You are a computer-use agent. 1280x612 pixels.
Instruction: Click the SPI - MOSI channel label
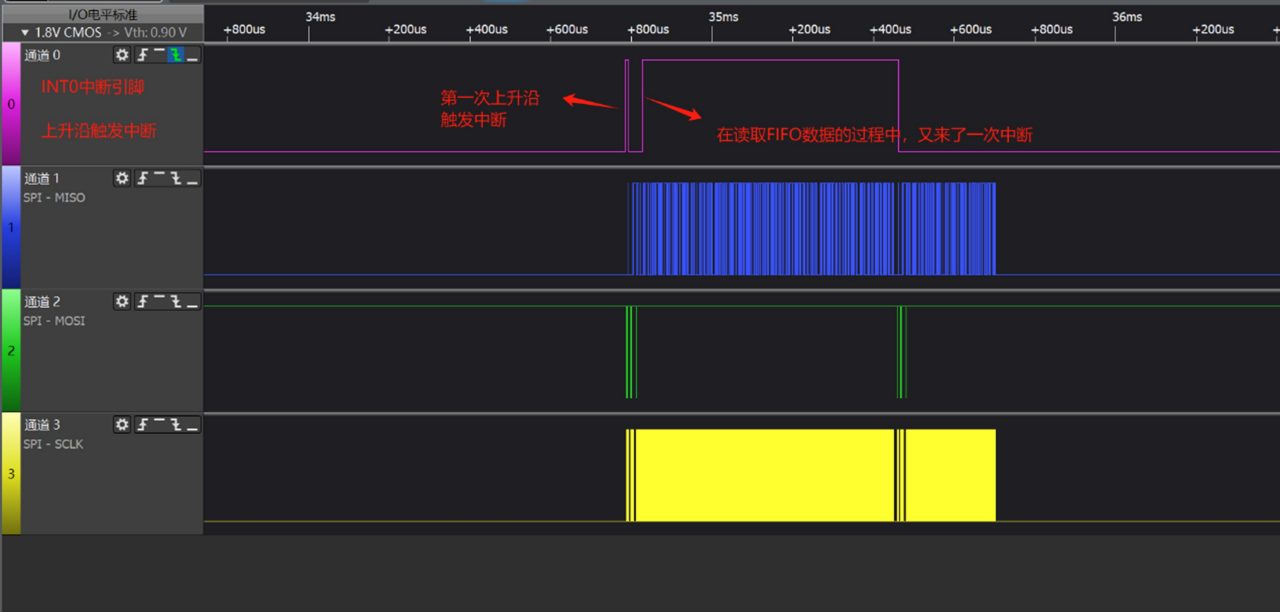pyautogui.click(x=54, y=321)
